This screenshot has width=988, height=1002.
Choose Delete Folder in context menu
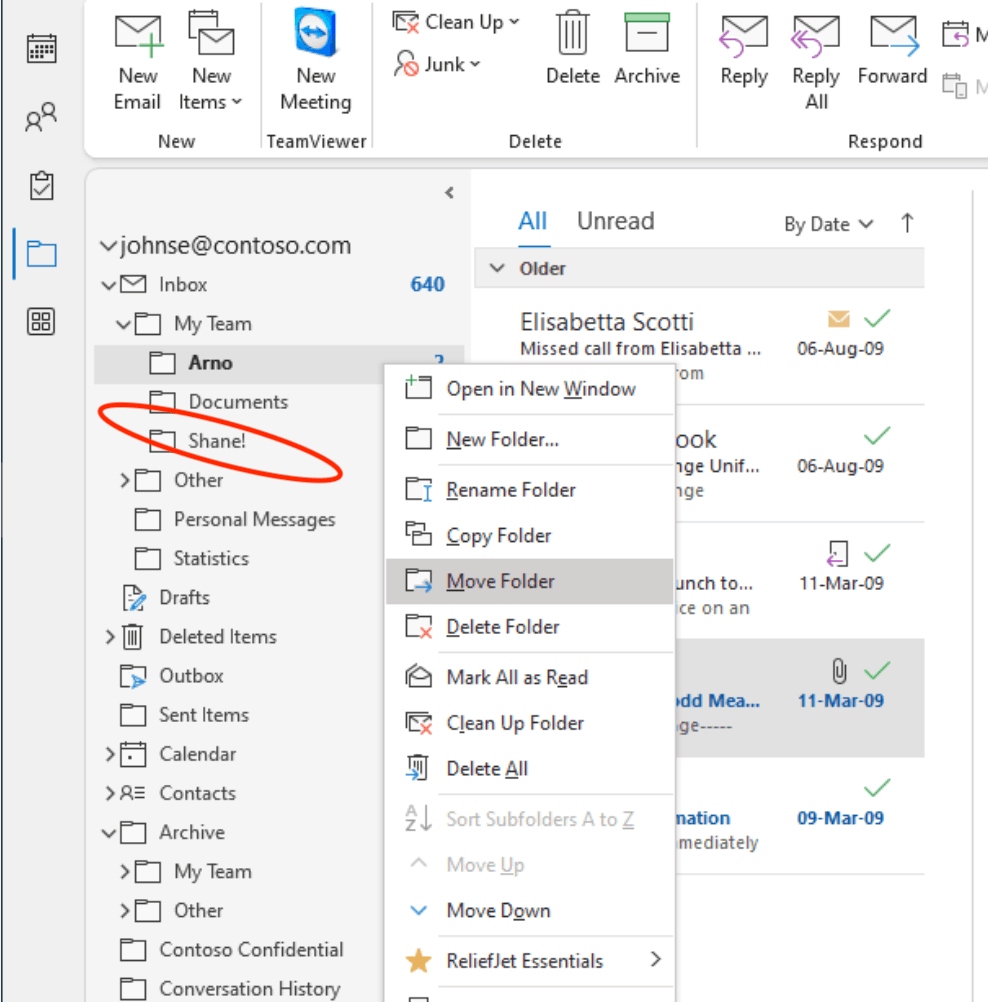point(530,628)
